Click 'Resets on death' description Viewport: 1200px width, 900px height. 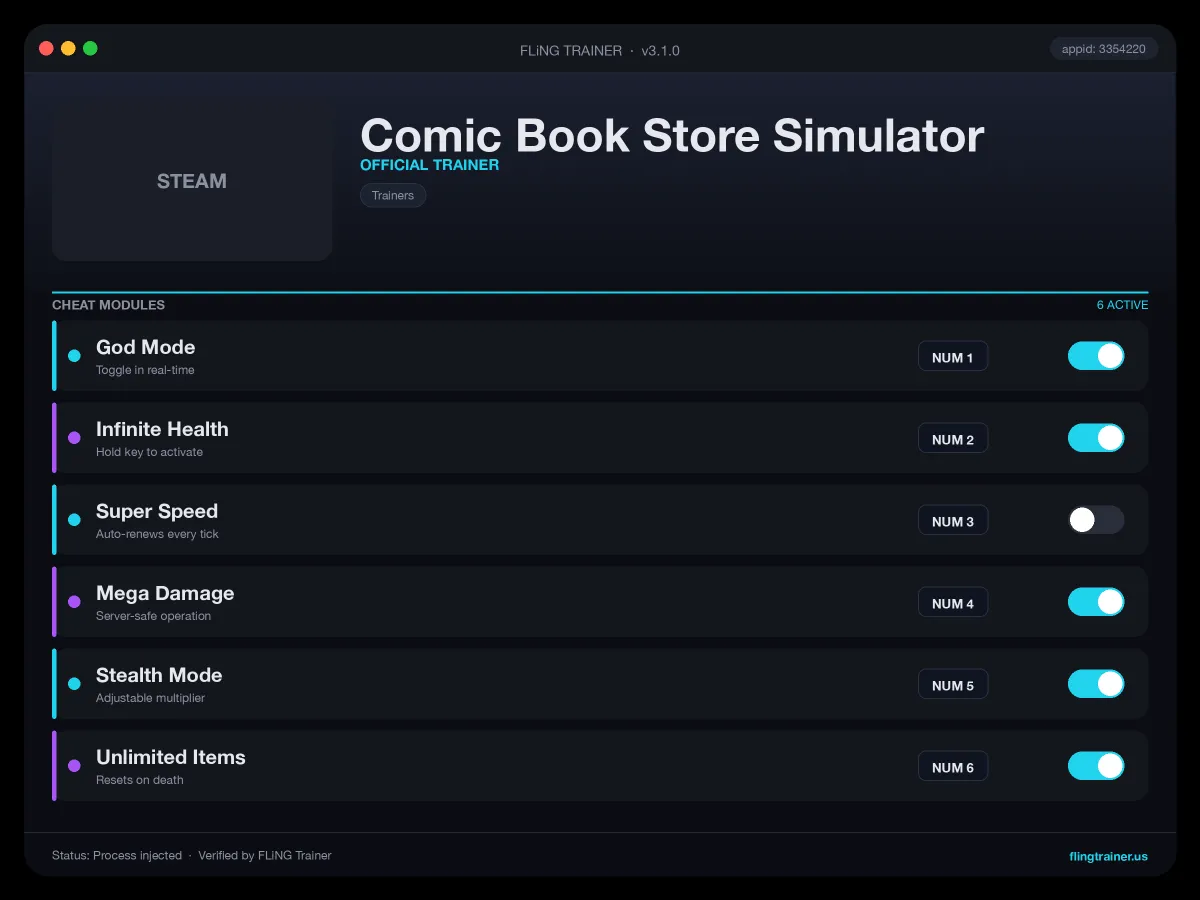(x=140, y=780)
